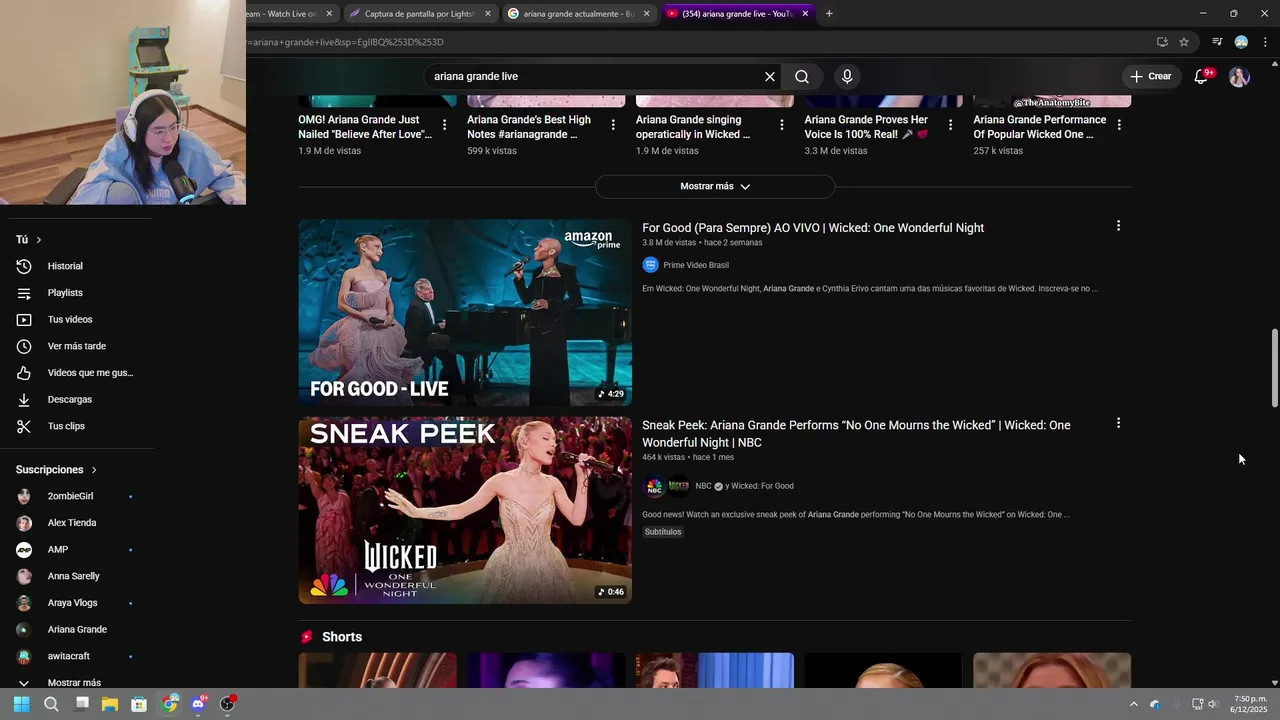Open Windows taskbar search

click(x=51, y=704)
